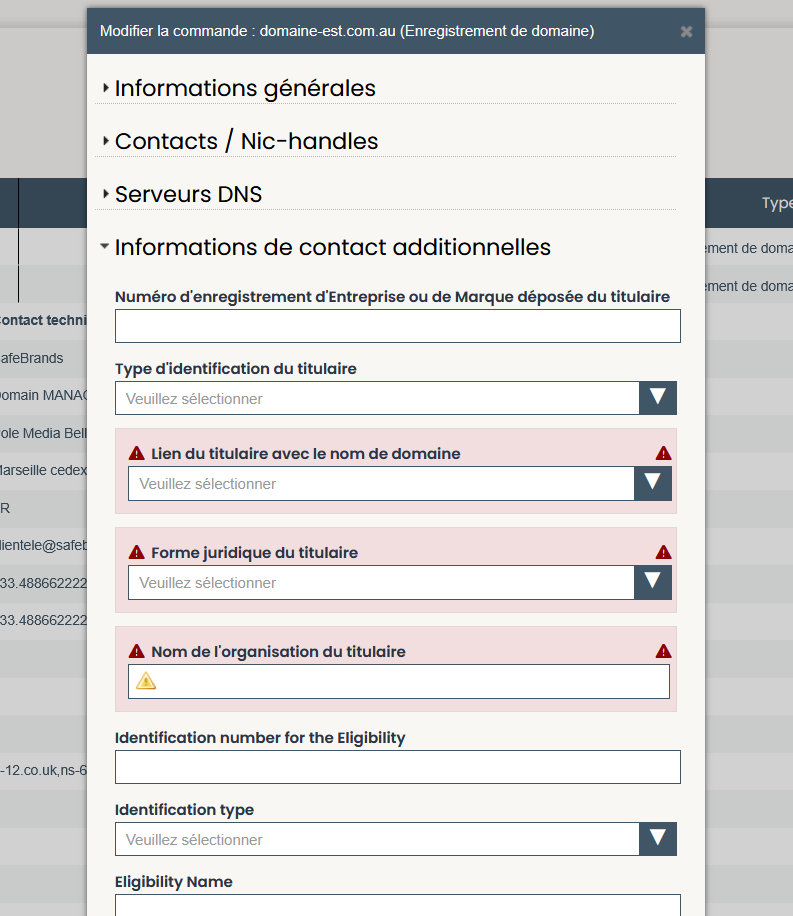Open Lien du titulaire avec le nom de domaine dropdown
793x916 pixels.
pos(400,484)
